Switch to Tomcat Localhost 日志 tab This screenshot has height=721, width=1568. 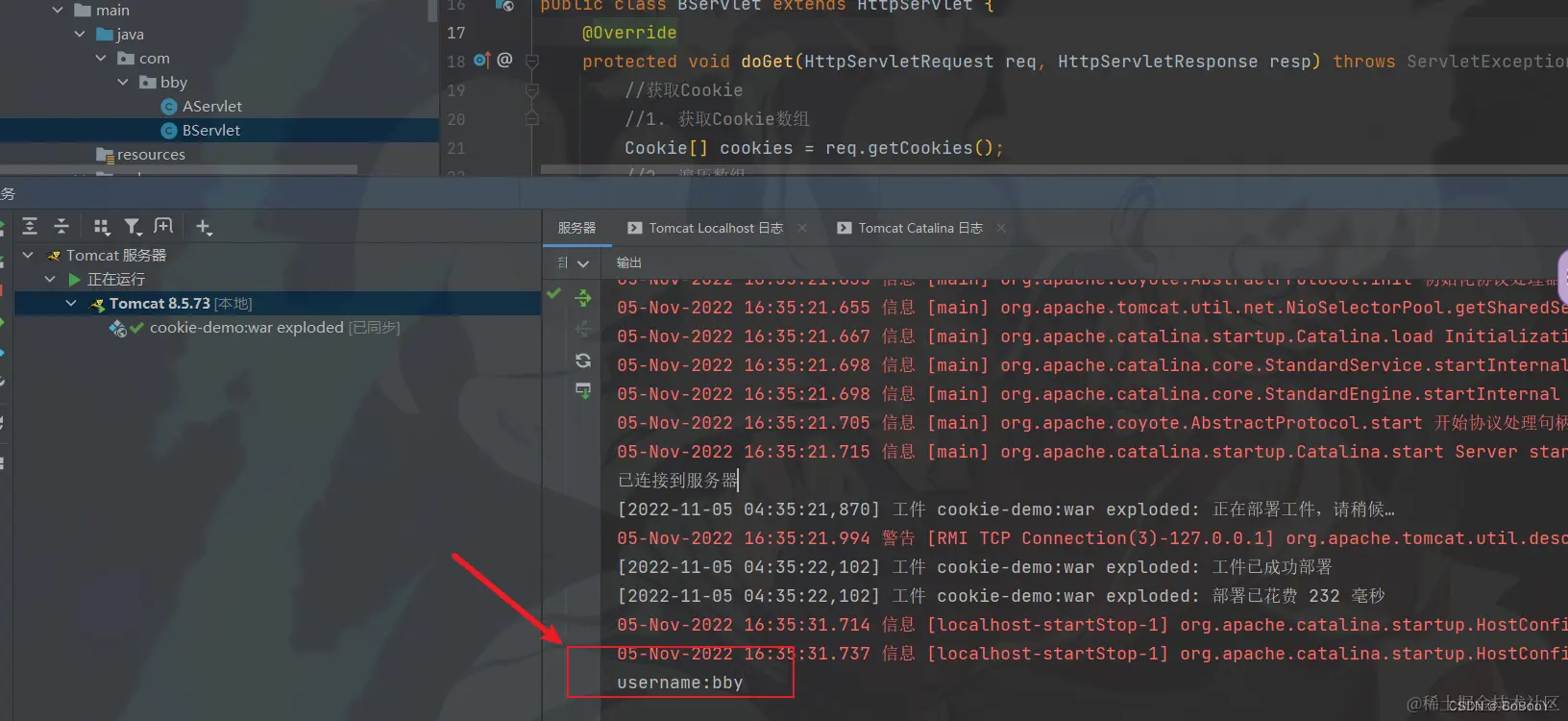click(716, 228)
